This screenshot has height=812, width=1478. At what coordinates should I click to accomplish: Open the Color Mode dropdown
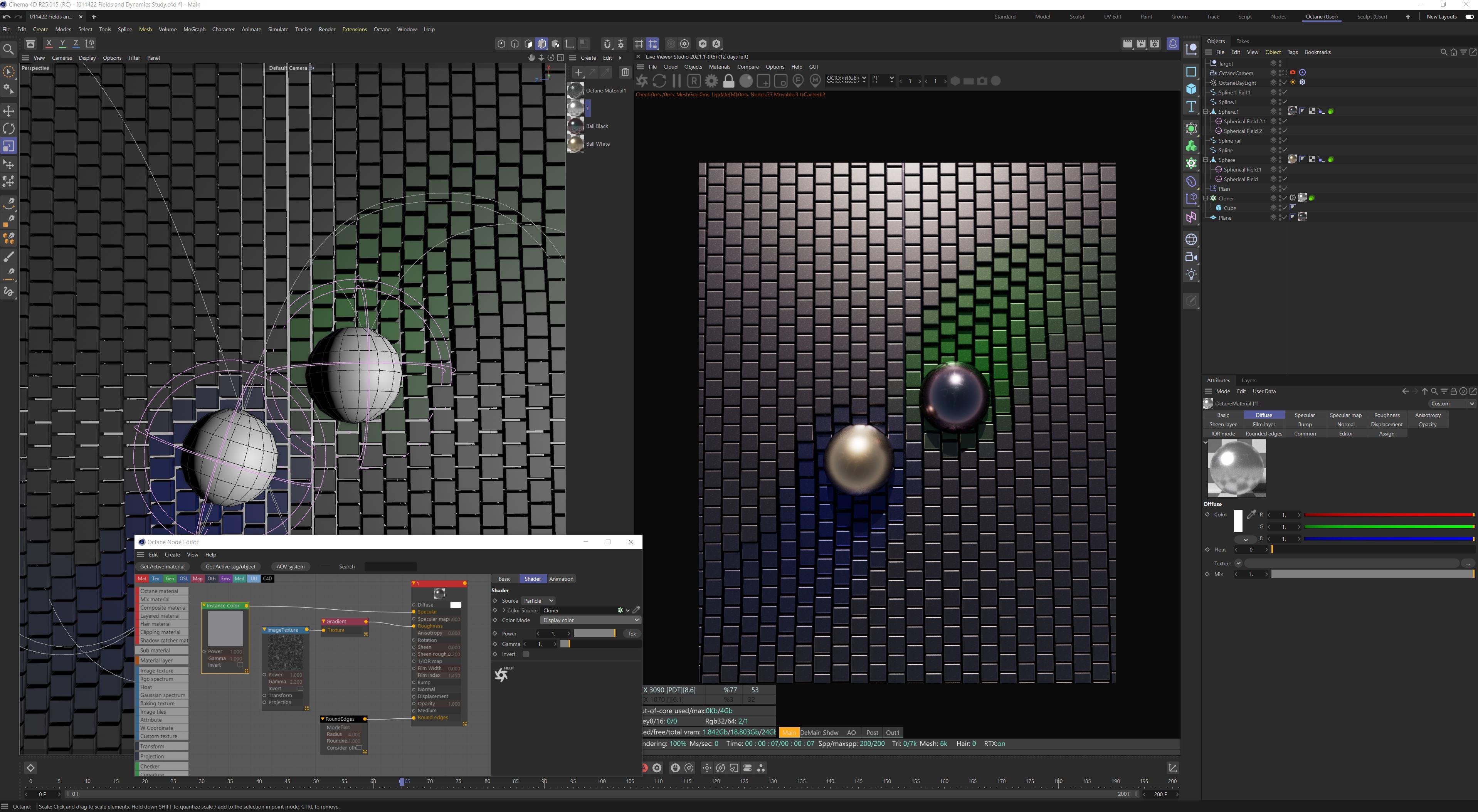590,620
